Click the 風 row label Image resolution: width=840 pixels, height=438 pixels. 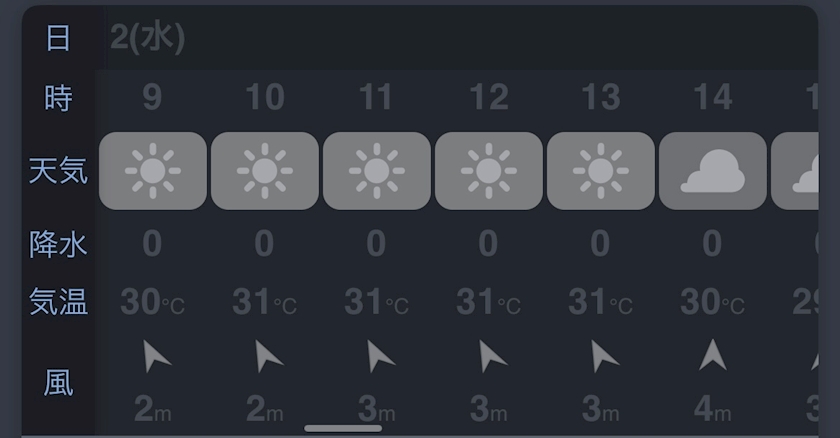(58, 382)
